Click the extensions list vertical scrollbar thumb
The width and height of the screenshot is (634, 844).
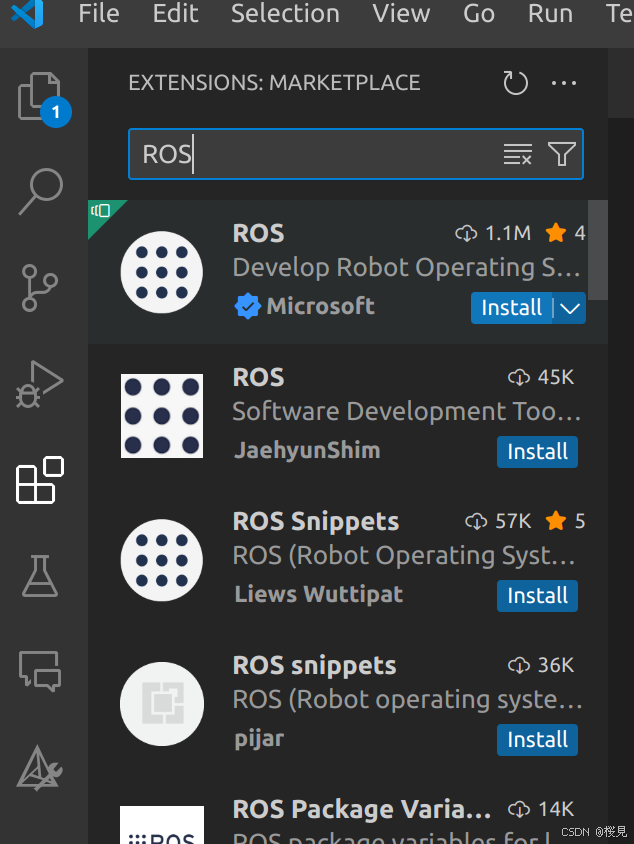597,250
